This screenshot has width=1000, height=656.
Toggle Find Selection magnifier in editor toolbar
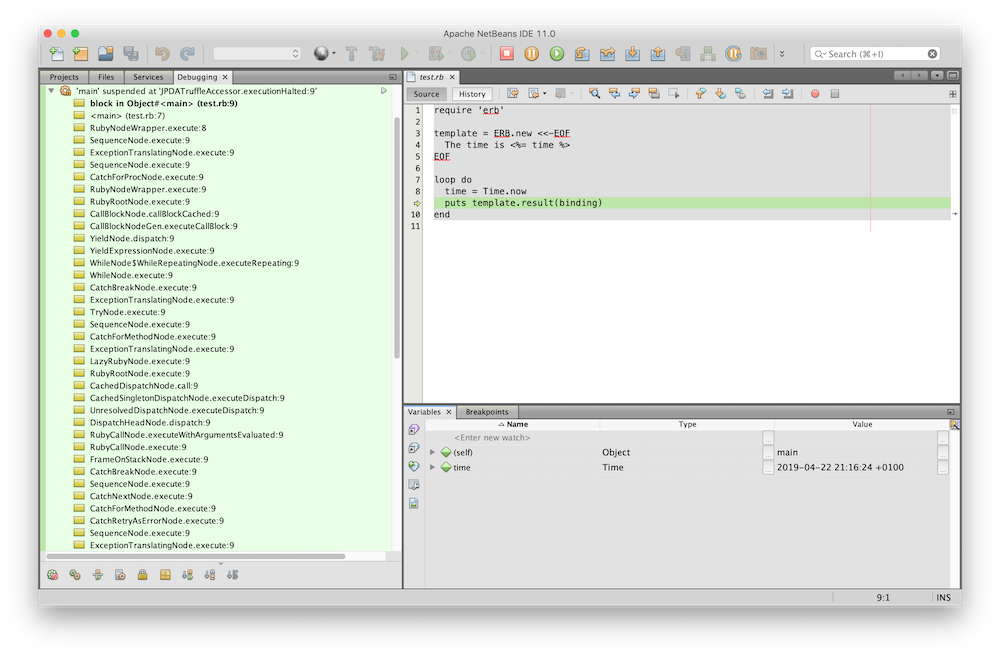pos(594,94)
